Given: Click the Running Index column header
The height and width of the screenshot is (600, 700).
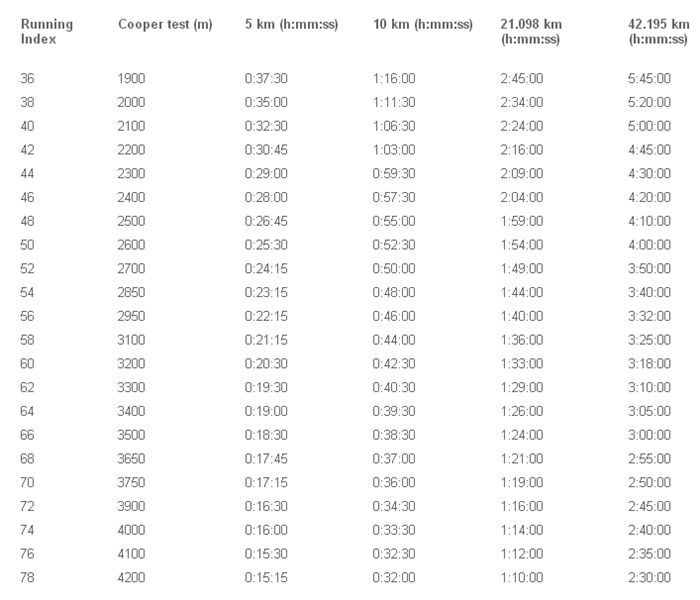Looking at the screenshot, I should pos(46,32).
